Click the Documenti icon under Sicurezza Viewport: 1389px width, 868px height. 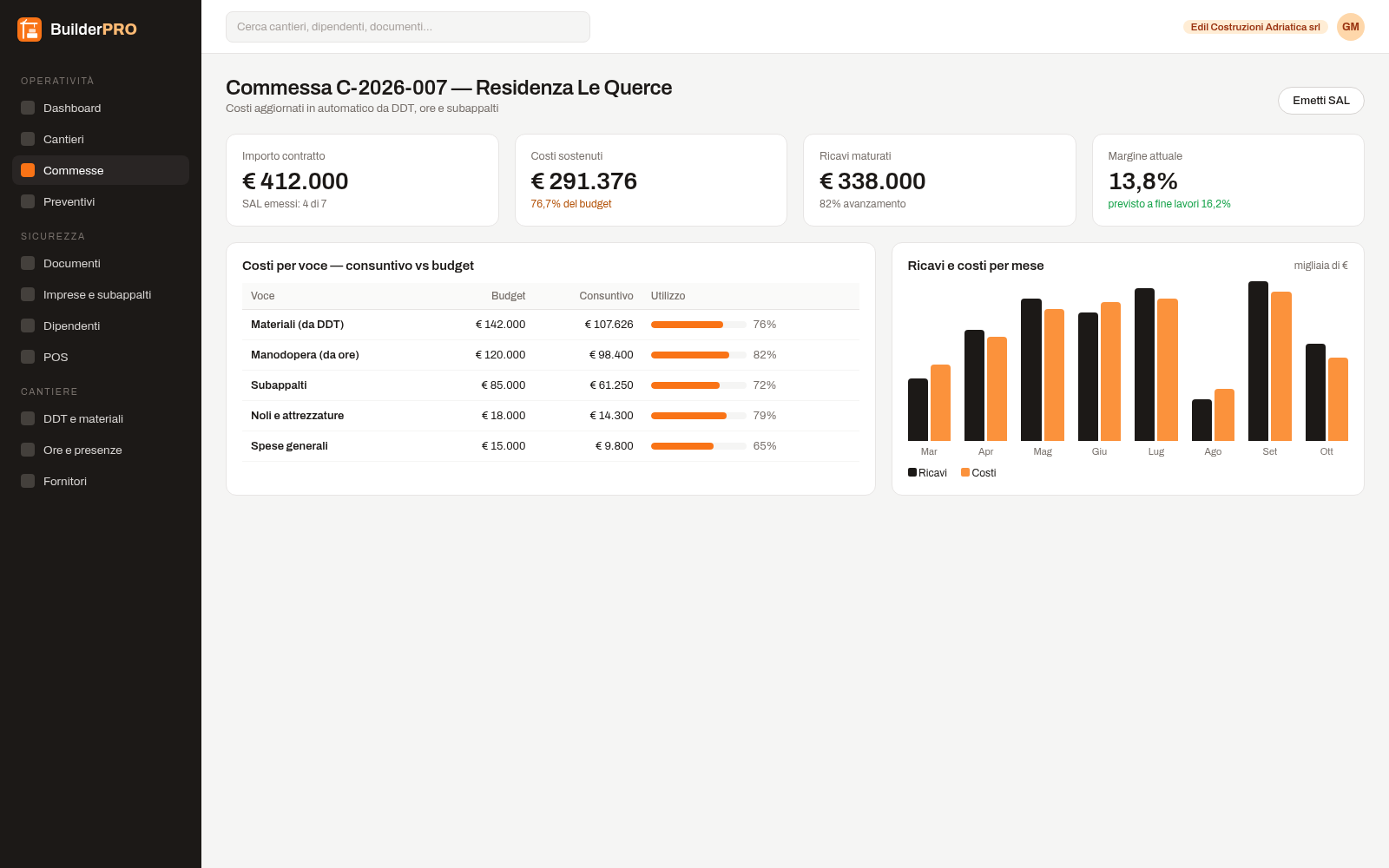28,263
